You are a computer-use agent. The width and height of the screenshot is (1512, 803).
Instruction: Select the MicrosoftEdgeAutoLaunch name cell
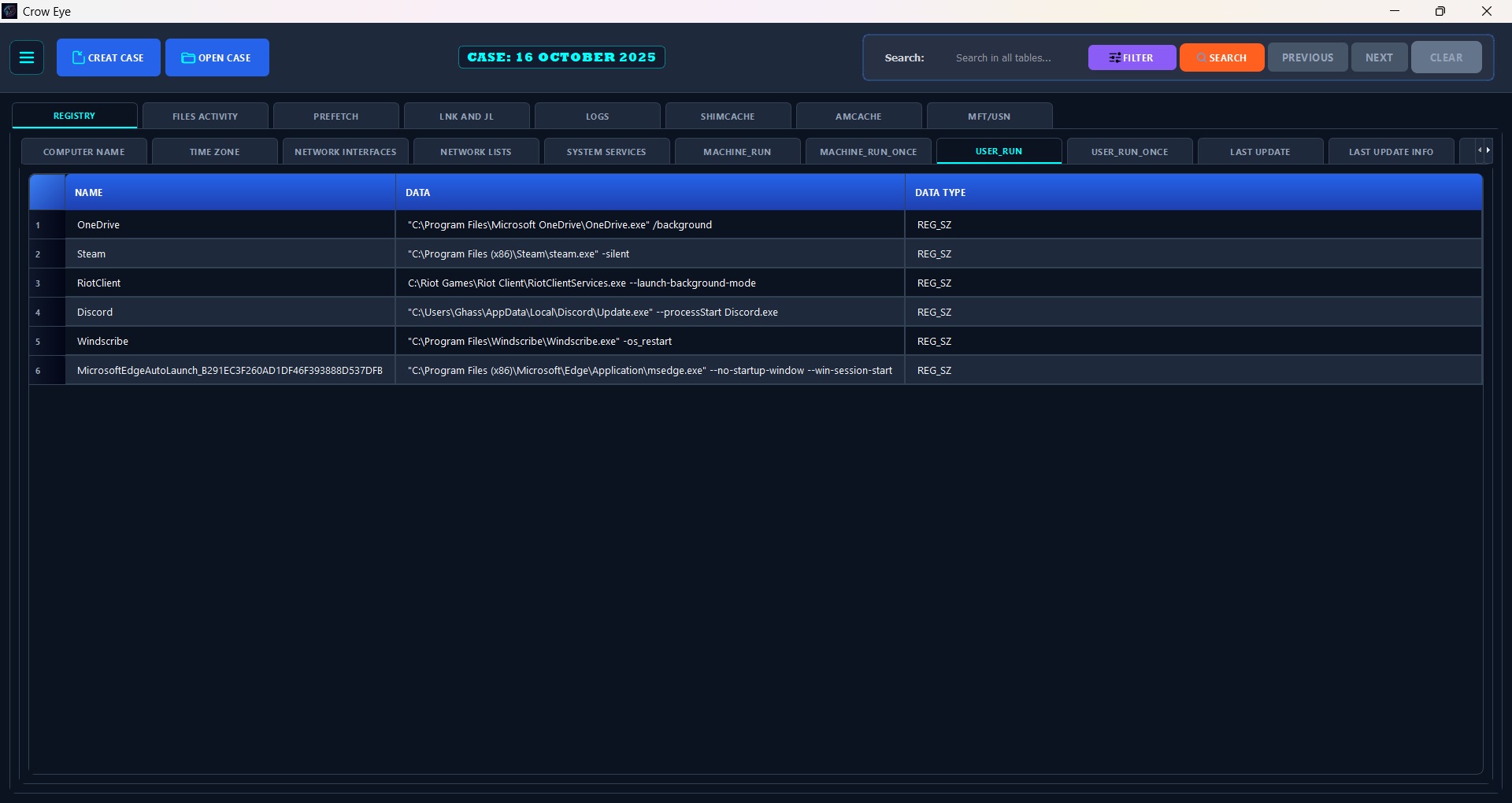point(230,370)
